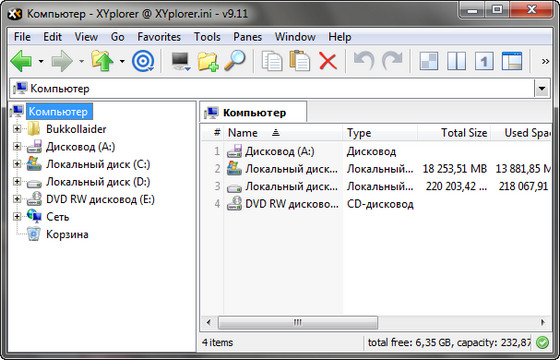Image resolution: width=560 pixels, height=360 pixels.
Task: Go up one folder level
Action: click(102, 61)
